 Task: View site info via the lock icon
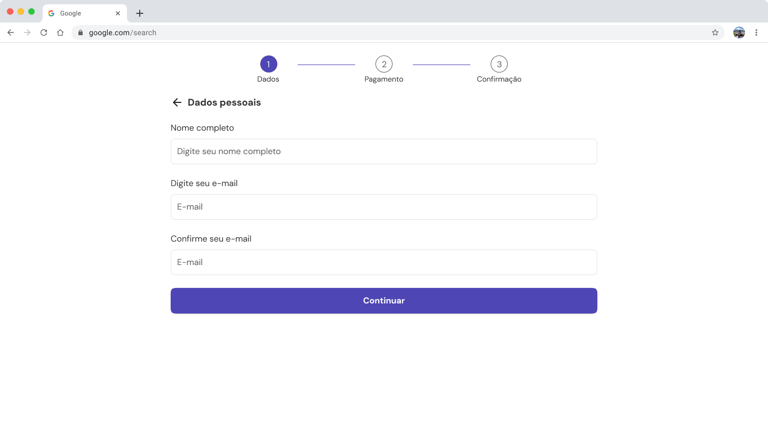[81, 33]
